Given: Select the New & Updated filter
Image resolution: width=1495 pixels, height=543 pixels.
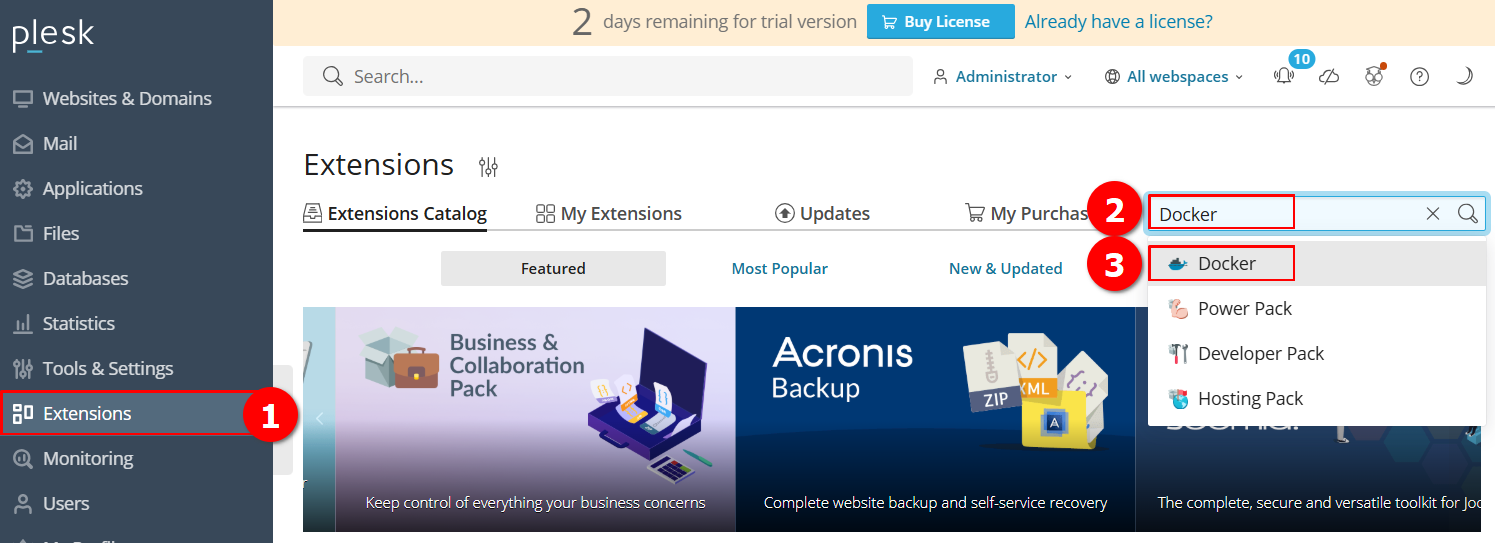Looking at the screenshot, I should click(x=1005, y=268).
